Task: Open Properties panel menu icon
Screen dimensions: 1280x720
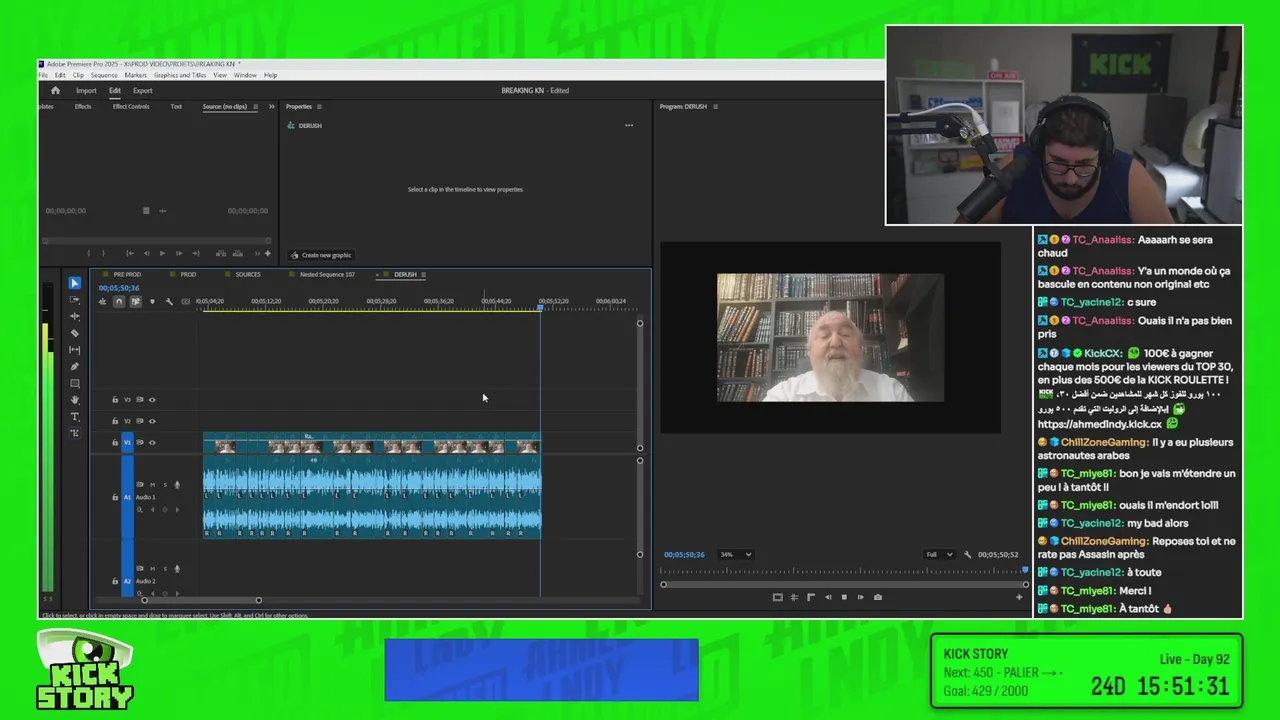Action: coord(319,106)
